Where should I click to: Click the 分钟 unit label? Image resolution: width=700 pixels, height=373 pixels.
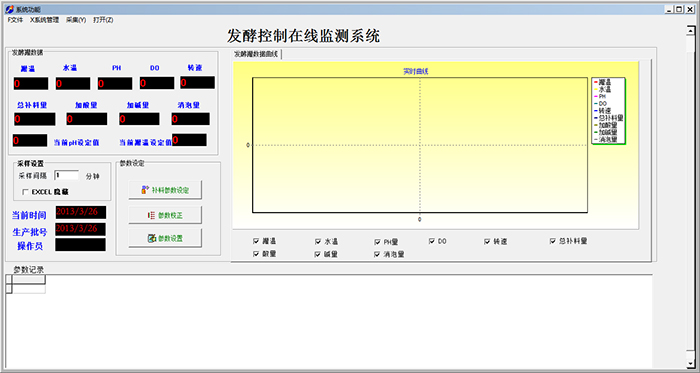(92, 176)
